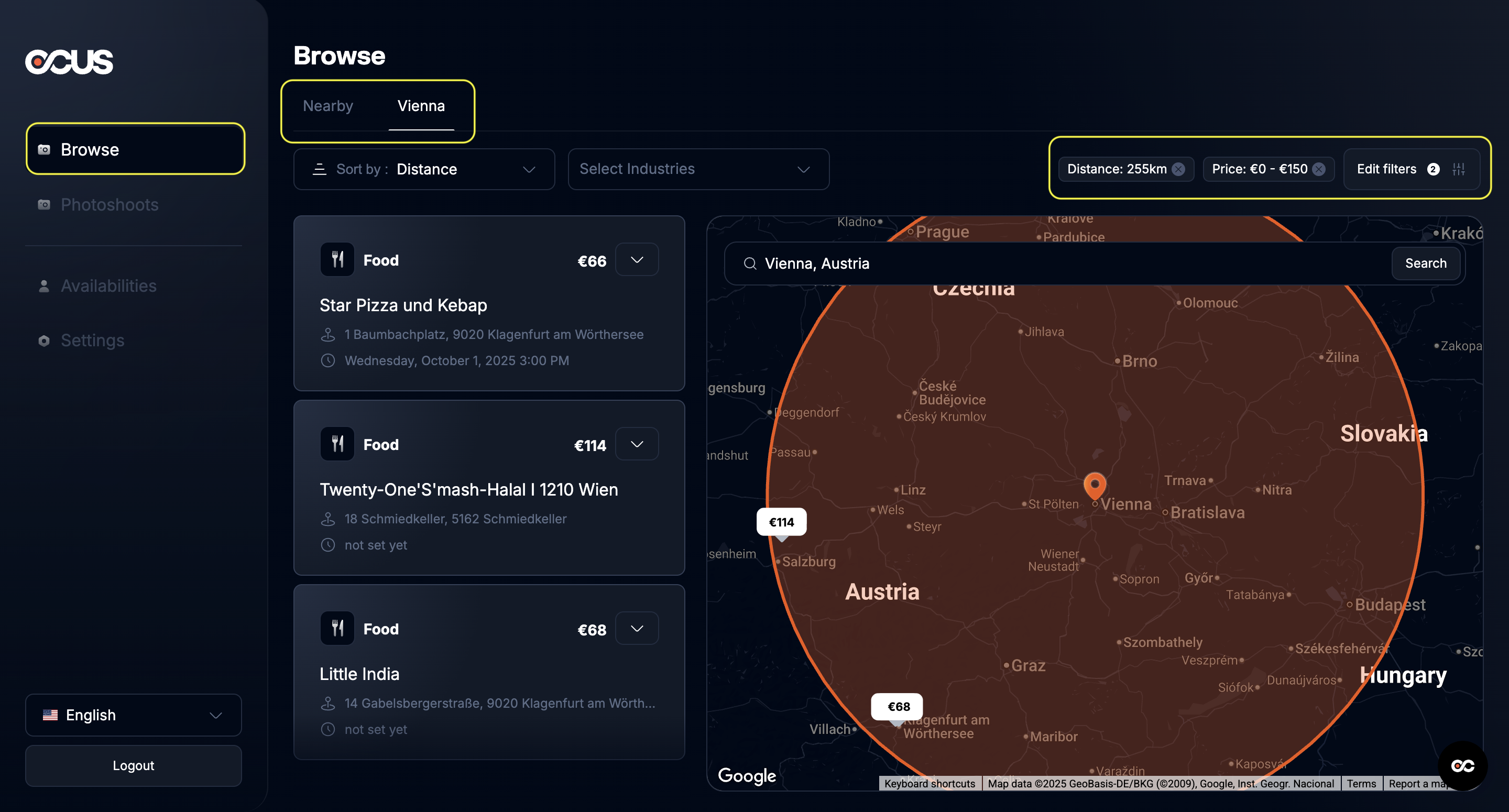Click the orange Vienna location pin

[1094, 485]
